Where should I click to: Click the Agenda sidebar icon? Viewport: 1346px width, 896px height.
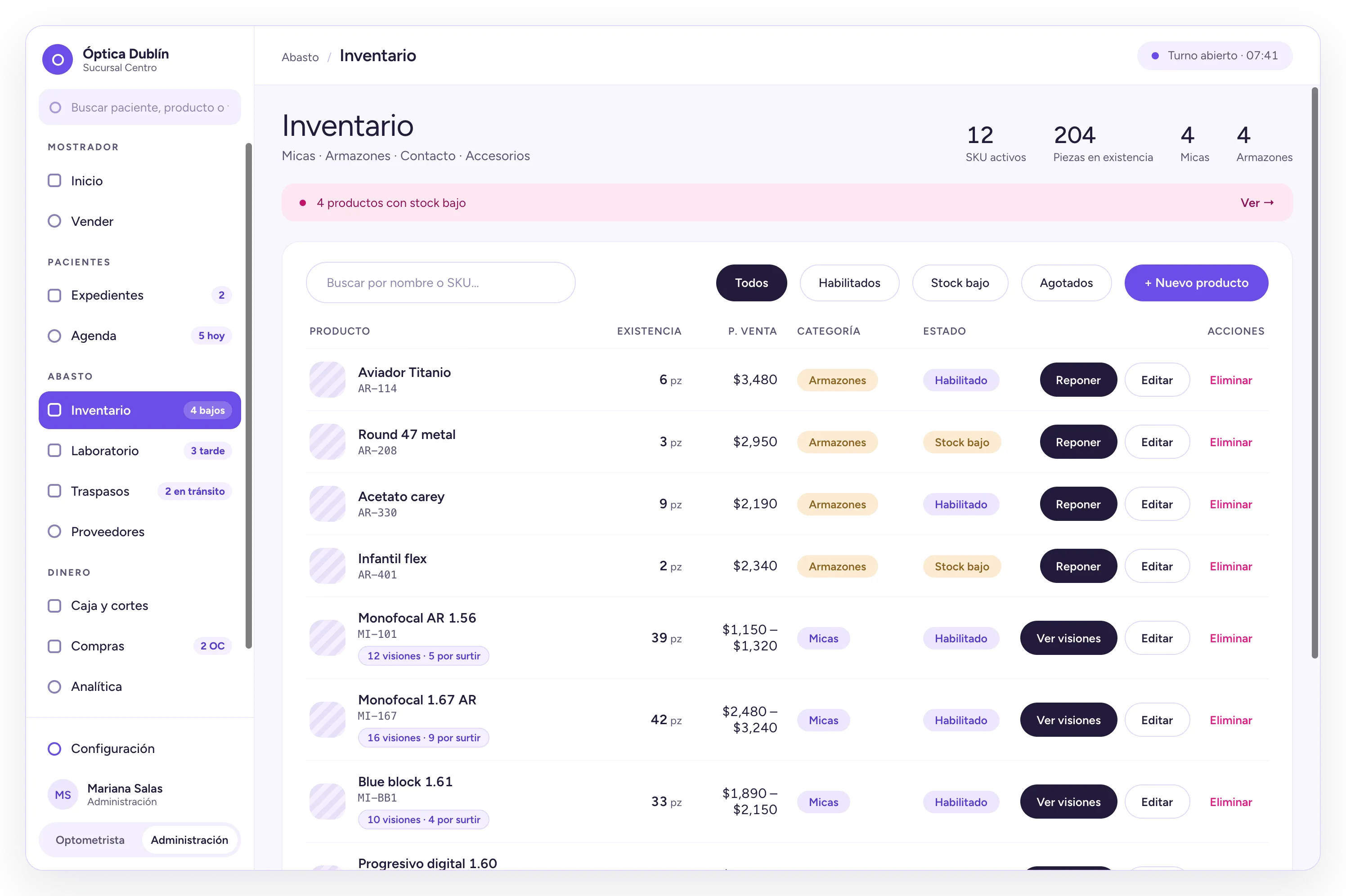pyautogui.click(x=54, y=336)
